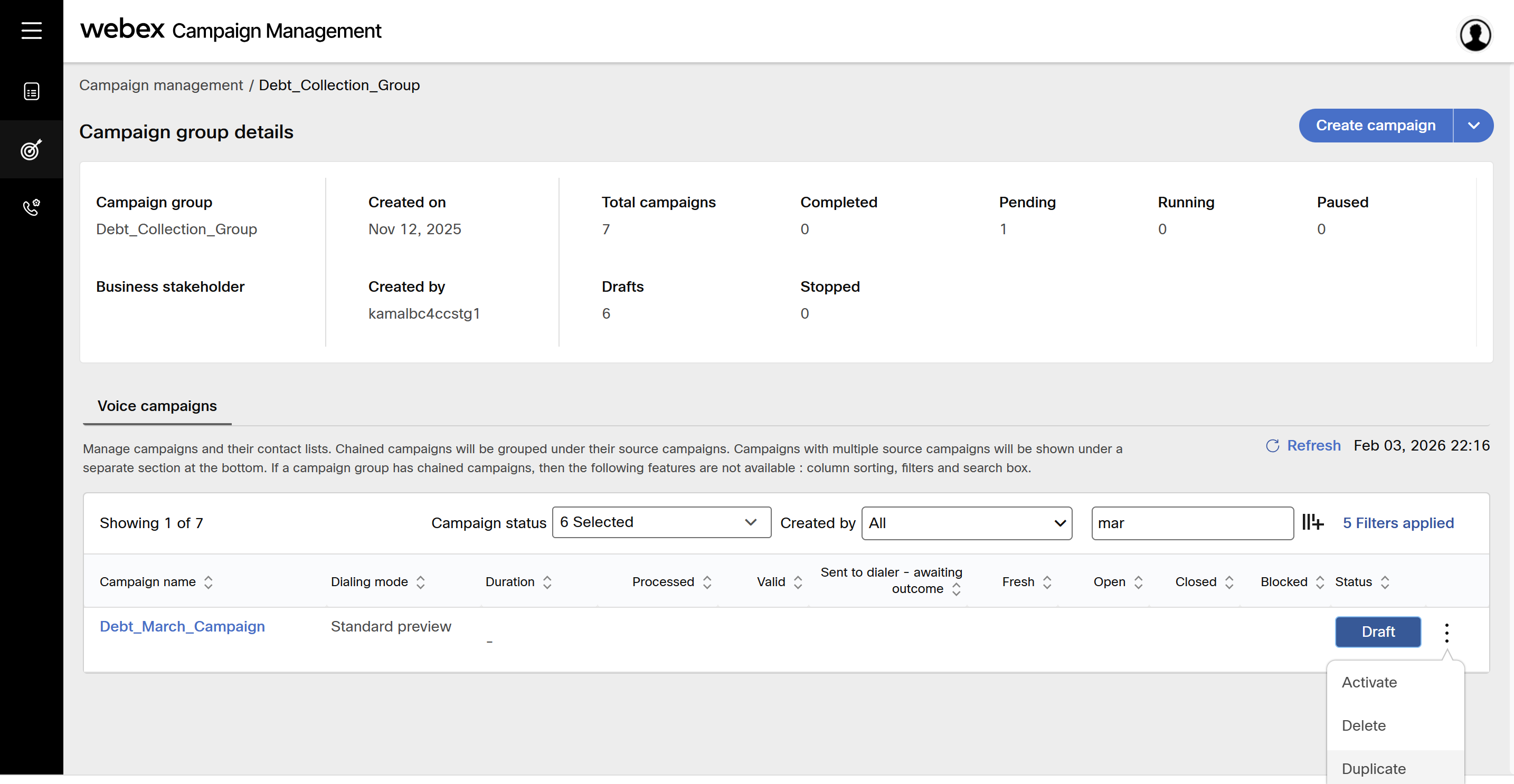Viewport: 1514px width, 784px height.
Task: Click the 5 Filters applied link
Action: (x=1398, y=523)
